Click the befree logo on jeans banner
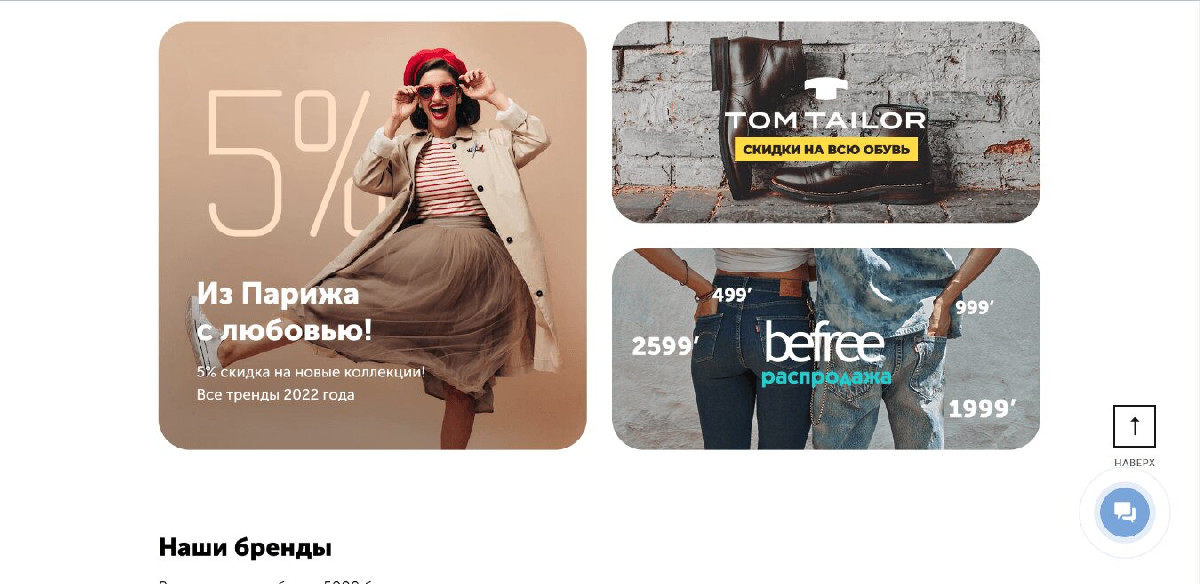Image resolution: width=1200 pixels, height=584 pixels. (825, 343)
